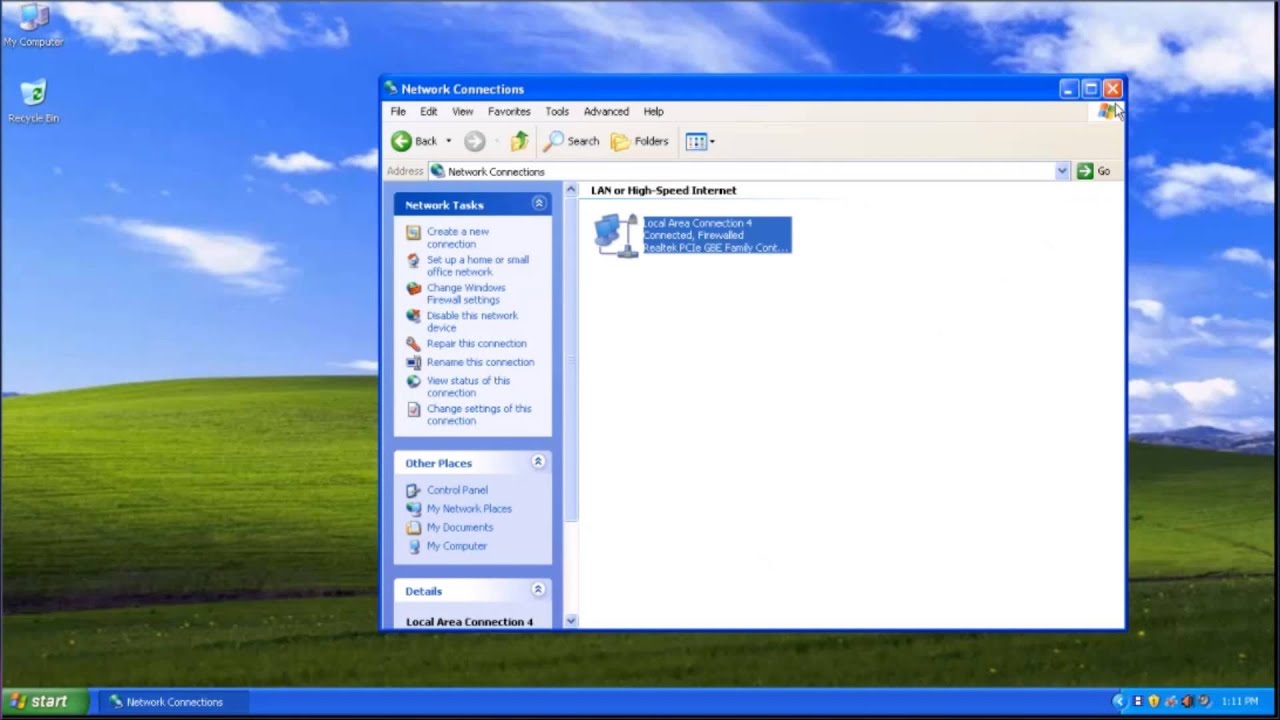The height and width of the screenshot is (720, 1280).
Task: Click Repair this connection link
Action: (476, 343)
